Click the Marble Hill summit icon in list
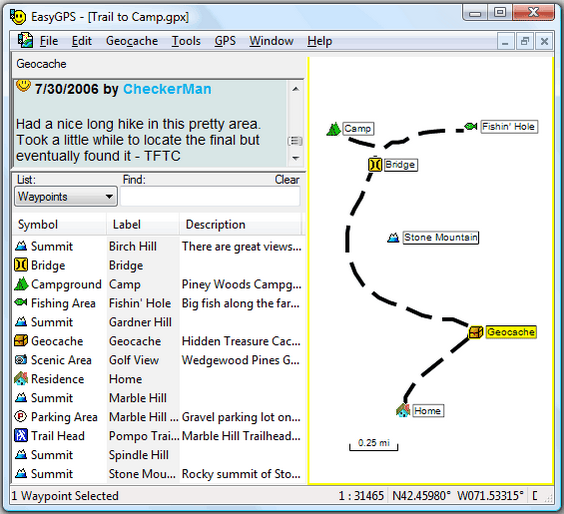The height and width of the screenshot is (514, 564). click(x=21, y=397)
